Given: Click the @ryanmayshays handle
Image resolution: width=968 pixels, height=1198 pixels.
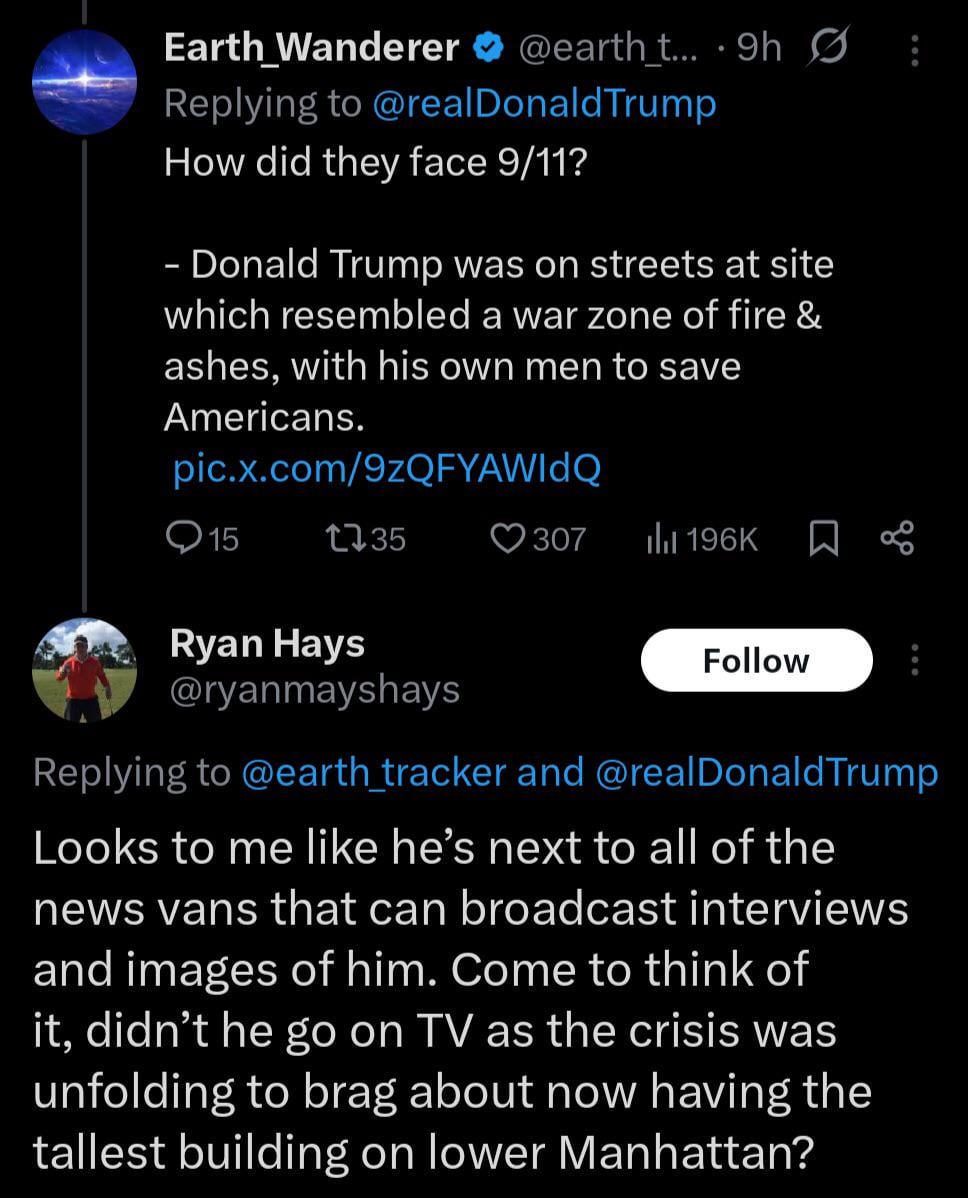Looking at the screenshot, I should click(315, 689).
